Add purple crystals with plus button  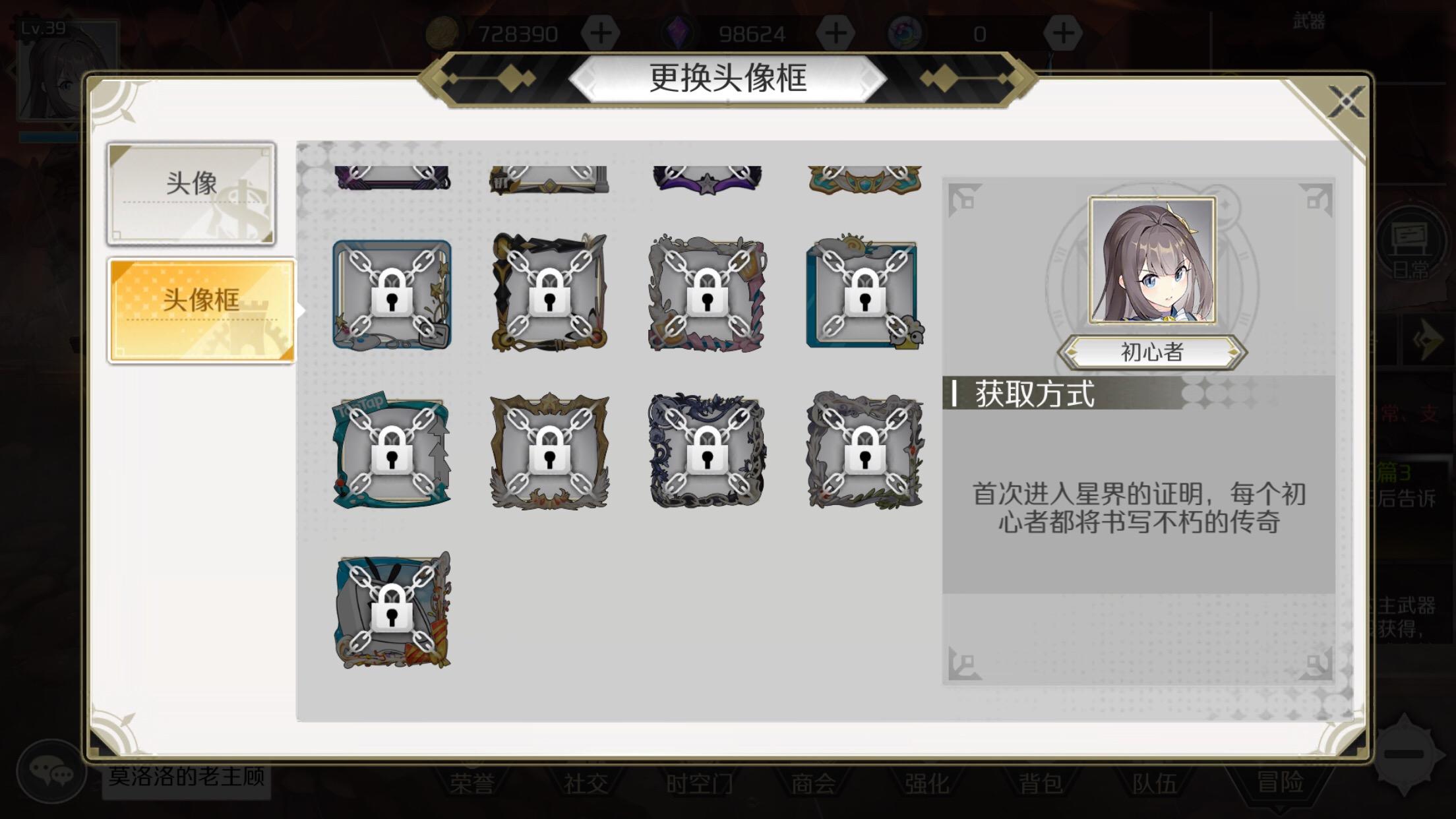[835, 33]
